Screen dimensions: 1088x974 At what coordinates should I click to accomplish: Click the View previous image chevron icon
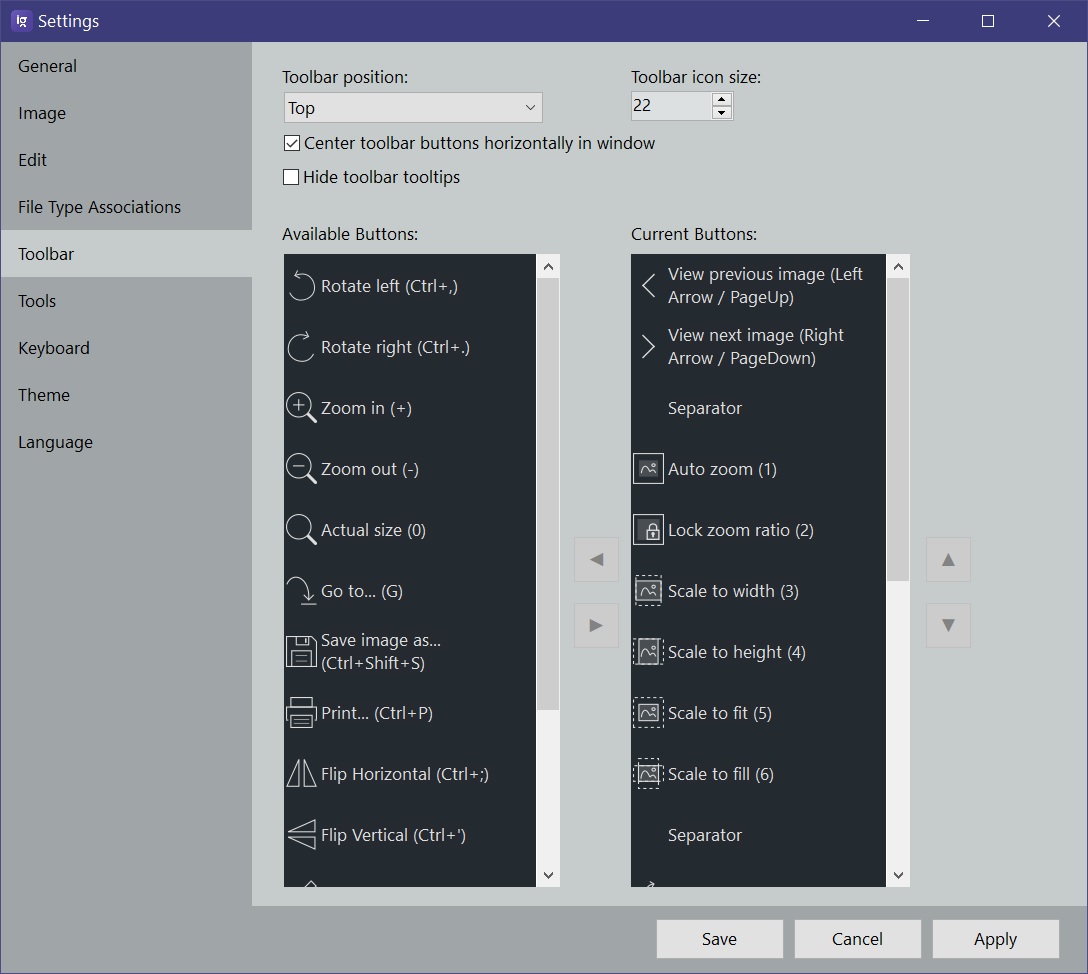click(649, 286)
